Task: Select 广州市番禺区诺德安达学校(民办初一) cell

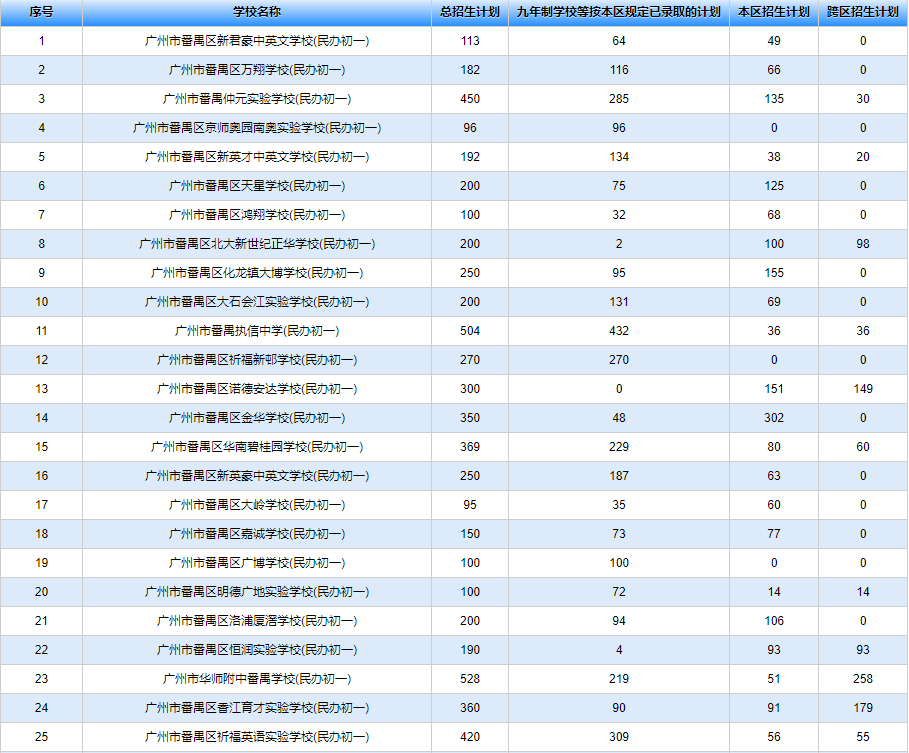Action: pos(257,389)
